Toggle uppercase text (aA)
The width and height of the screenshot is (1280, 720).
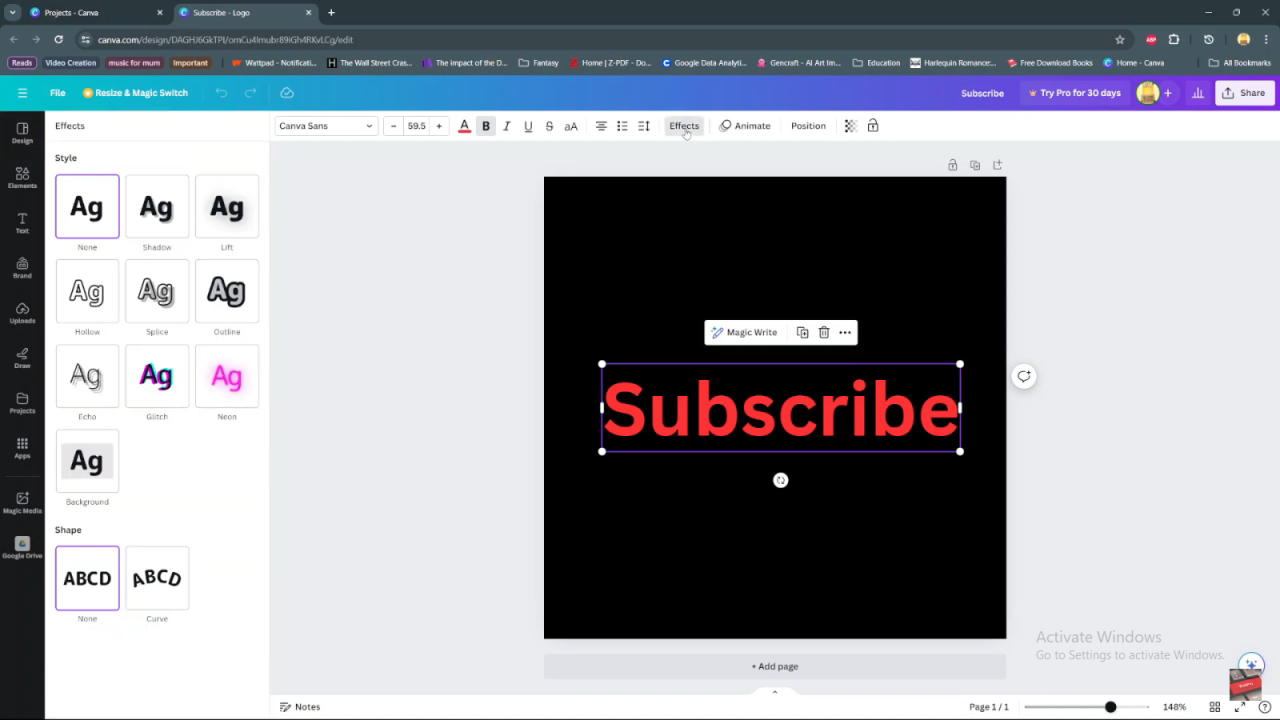tap(571, 126)
